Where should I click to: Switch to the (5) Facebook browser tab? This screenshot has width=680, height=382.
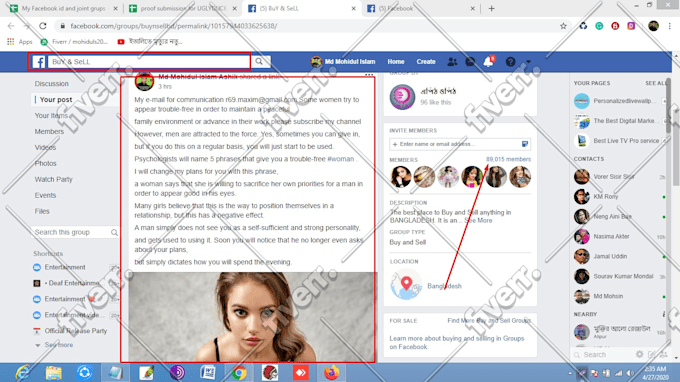421,8
